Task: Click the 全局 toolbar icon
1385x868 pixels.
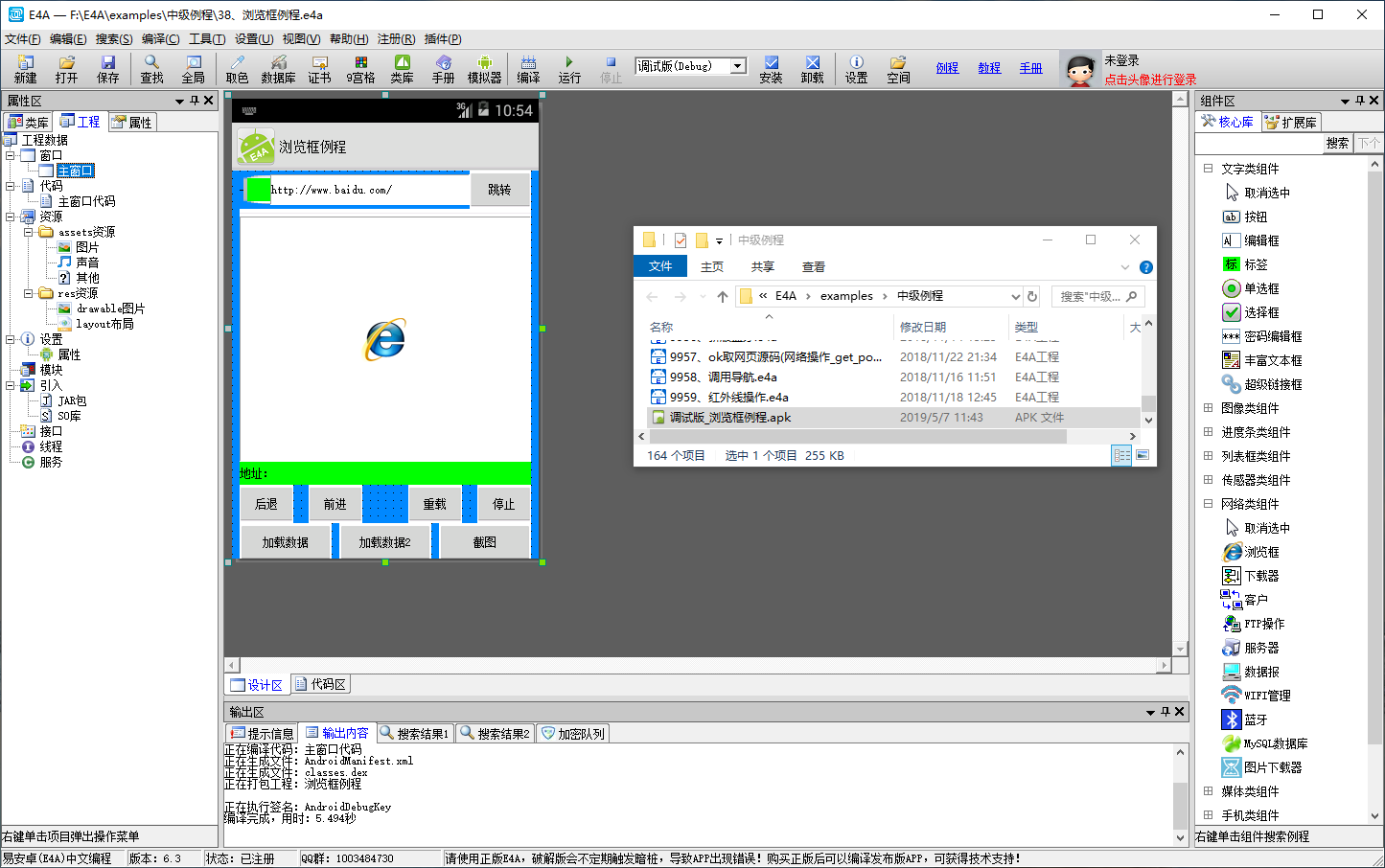Action: click(193, 69)
